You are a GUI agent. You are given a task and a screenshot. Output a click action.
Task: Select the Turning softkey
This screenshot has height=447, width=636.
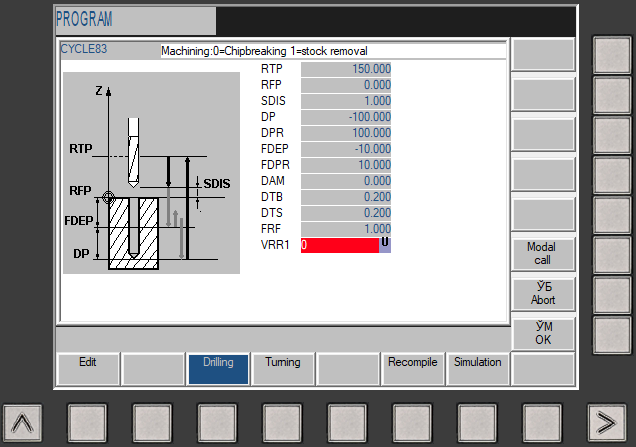click(x=283, y=369)
